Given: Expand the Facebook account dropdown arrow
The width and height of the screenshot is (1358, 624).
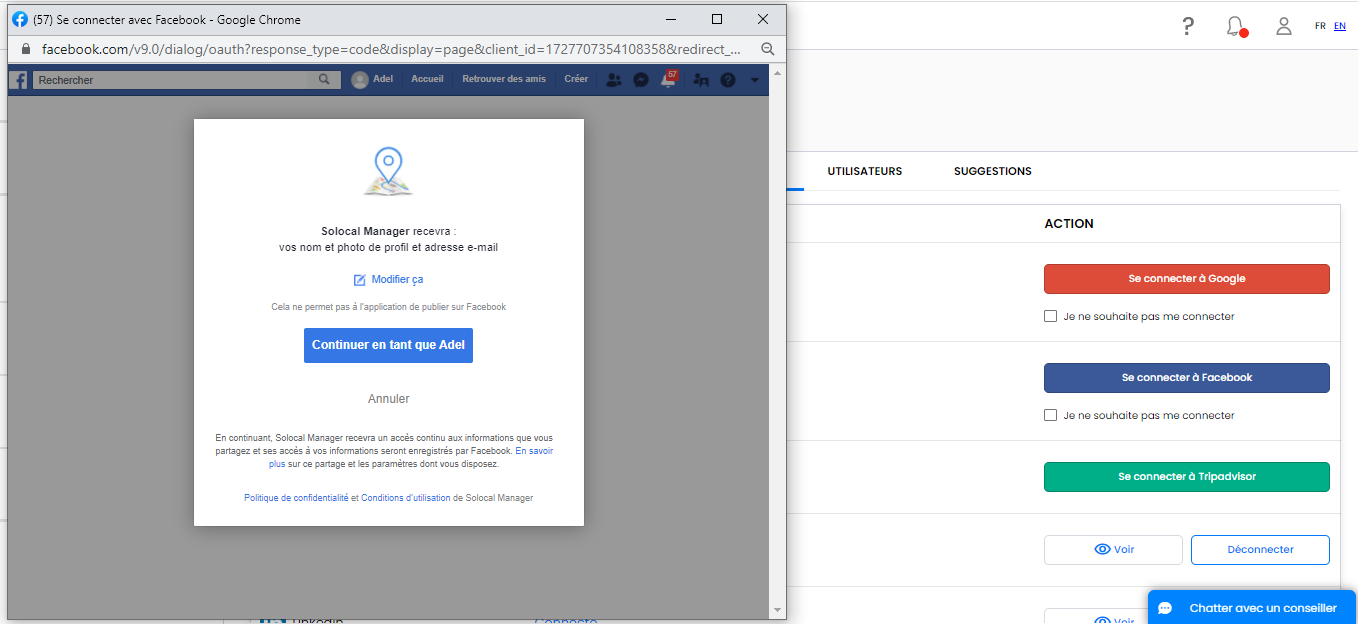Looking at the screenshot, I should (755, 80).
